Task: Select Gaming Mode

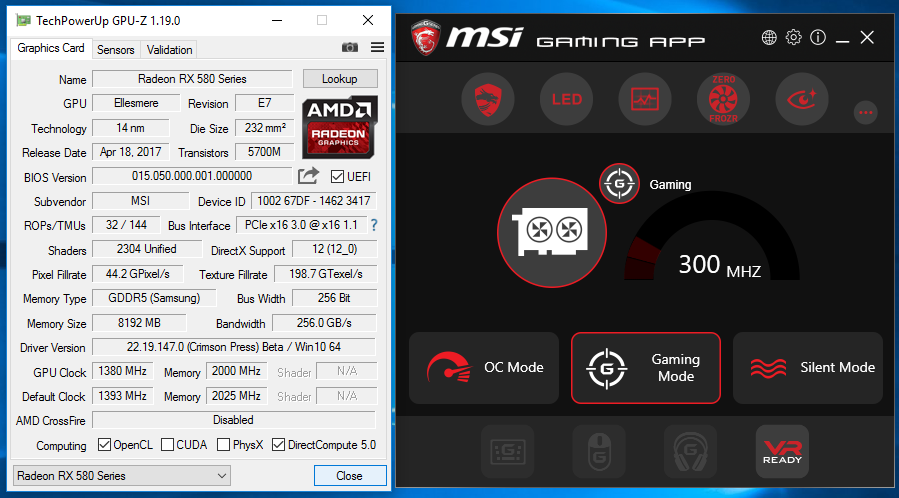Action: coord(646,367)
